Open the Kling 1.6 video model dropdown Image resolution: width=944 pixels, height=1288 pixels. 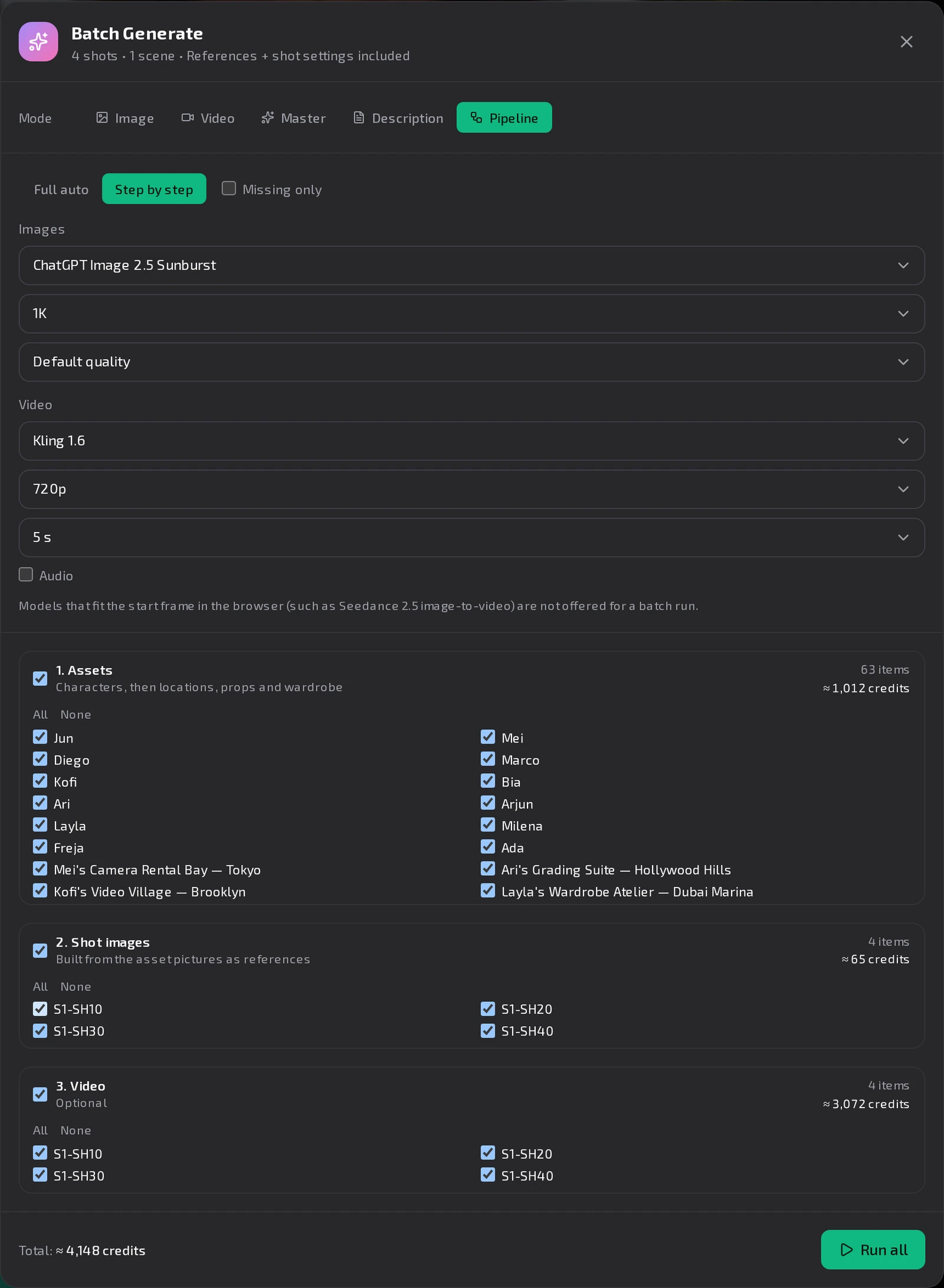pos(471,441)
